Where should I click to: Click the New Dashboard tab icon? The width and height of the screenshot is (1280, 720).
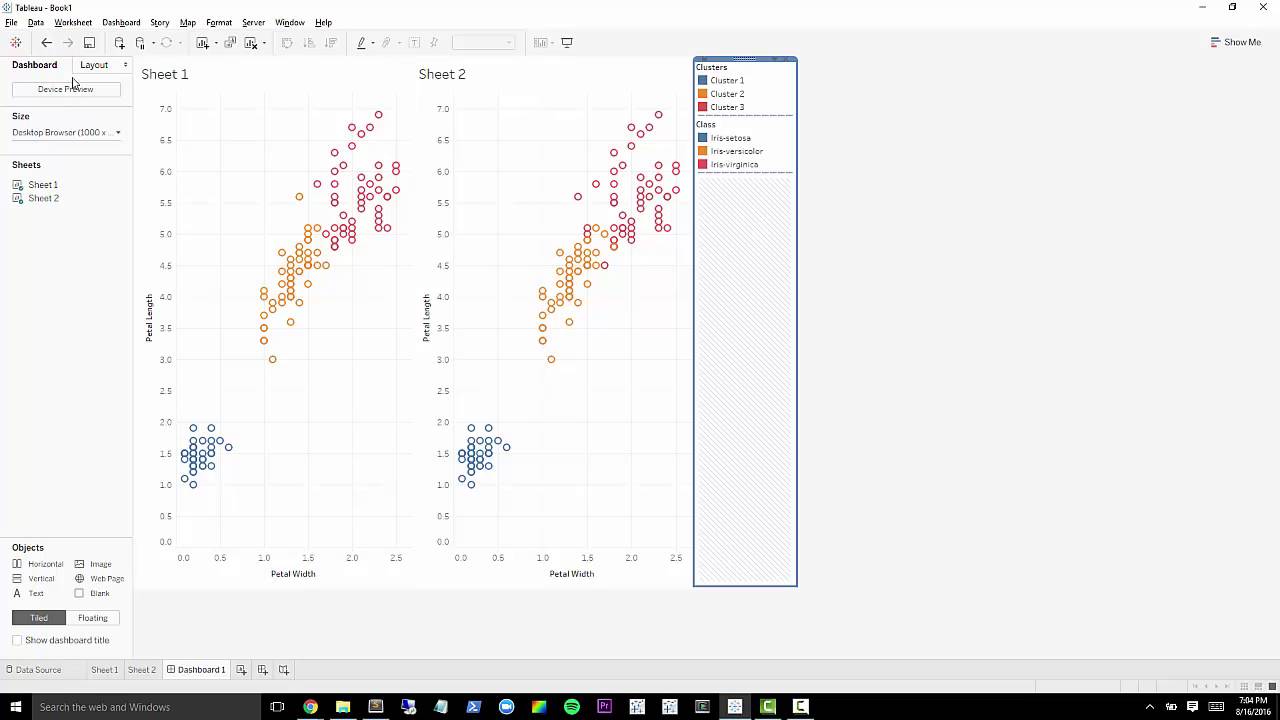click(x=262, y=670)
